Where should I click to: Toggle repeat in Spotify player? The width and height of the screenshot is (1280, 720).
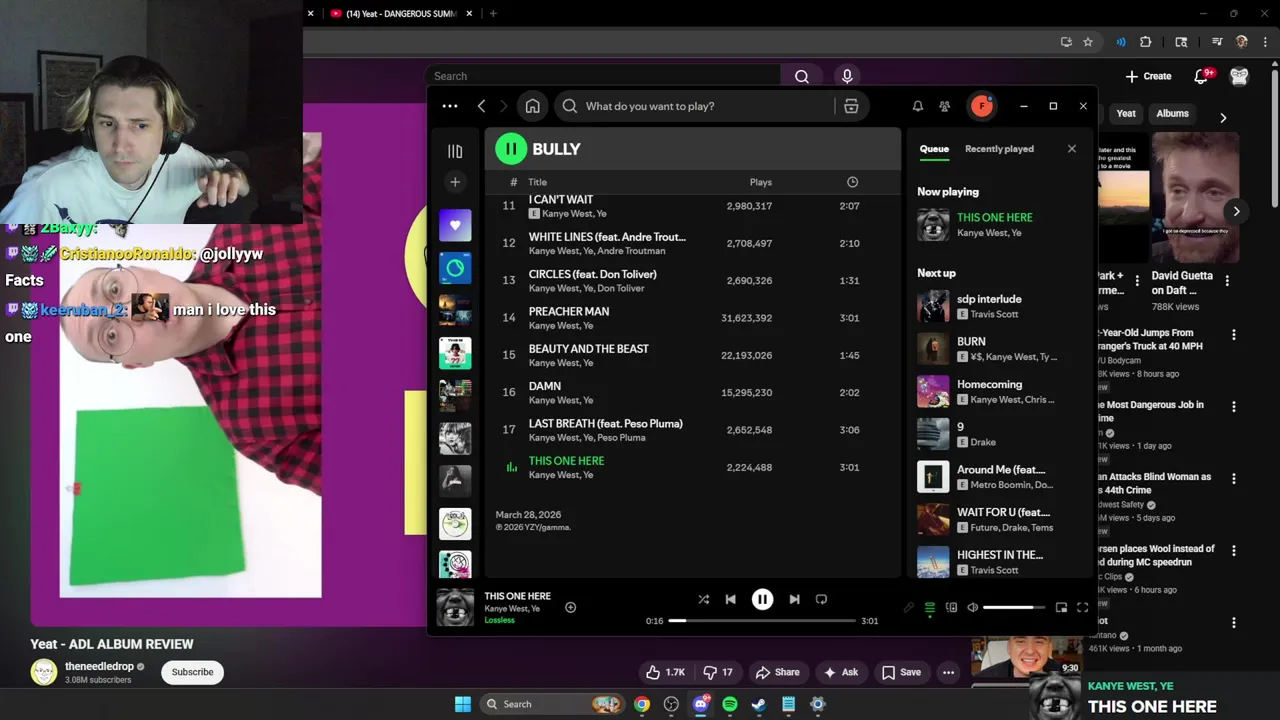821,599
